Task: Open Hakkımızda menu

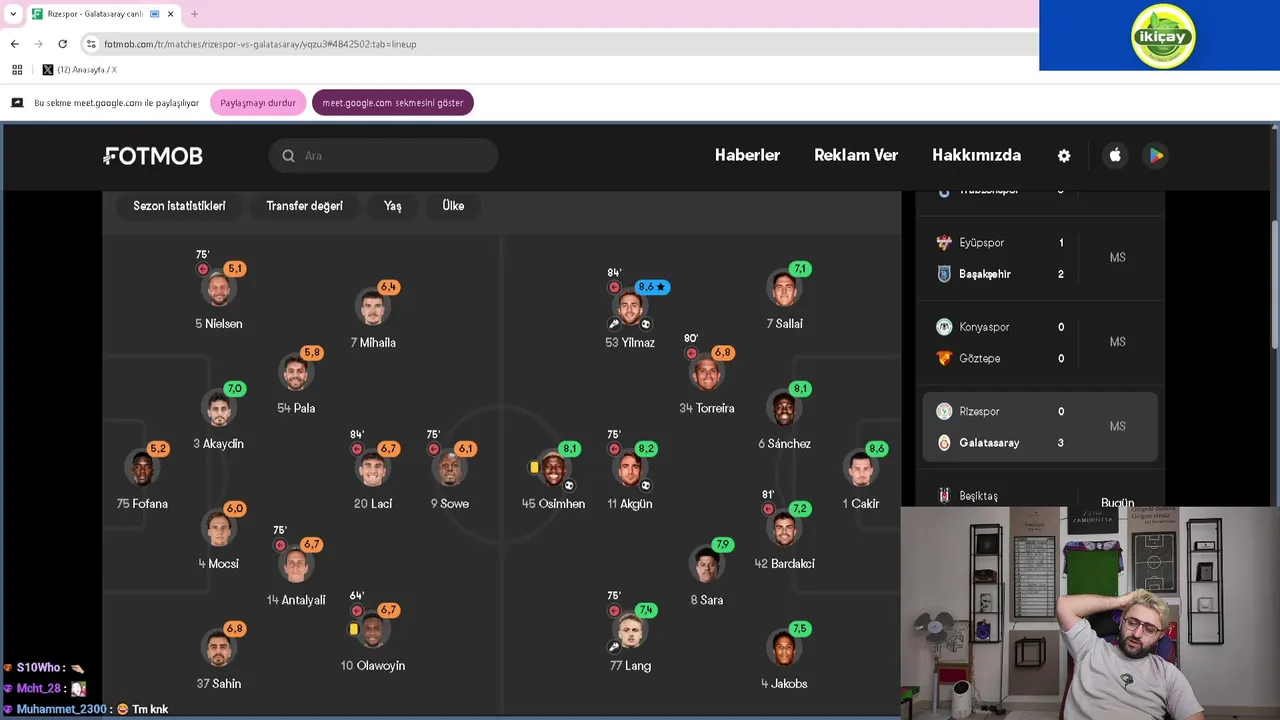Action: tap(976, 155)
